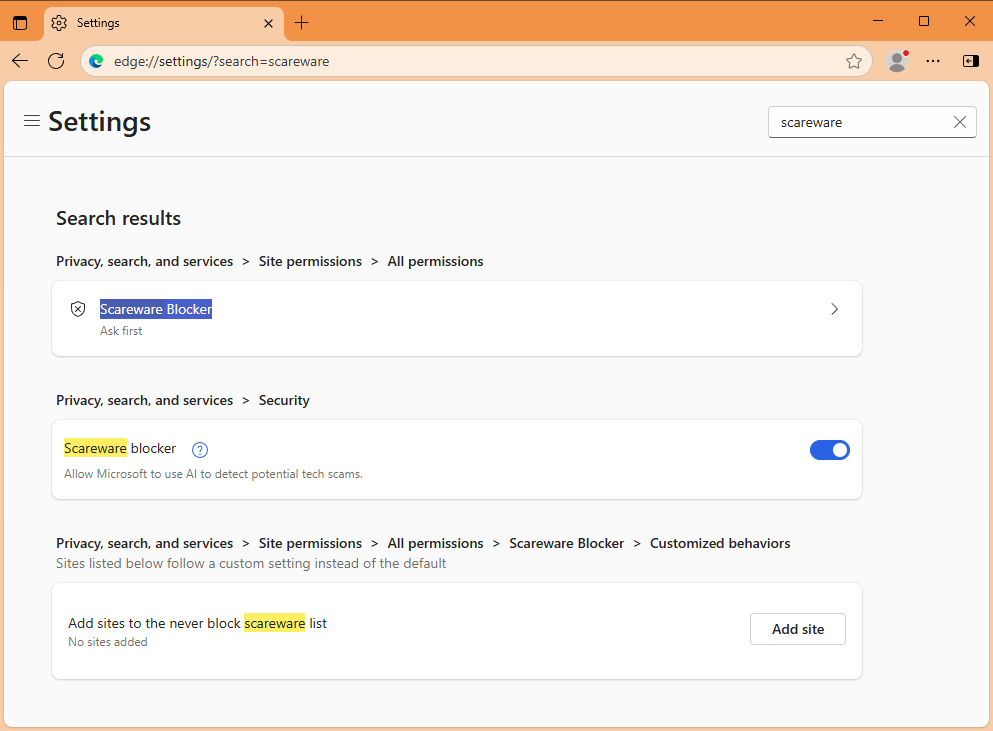Add this page to favorites star
This screenshot has width=993, height=731.
click(x=853, y=61)
